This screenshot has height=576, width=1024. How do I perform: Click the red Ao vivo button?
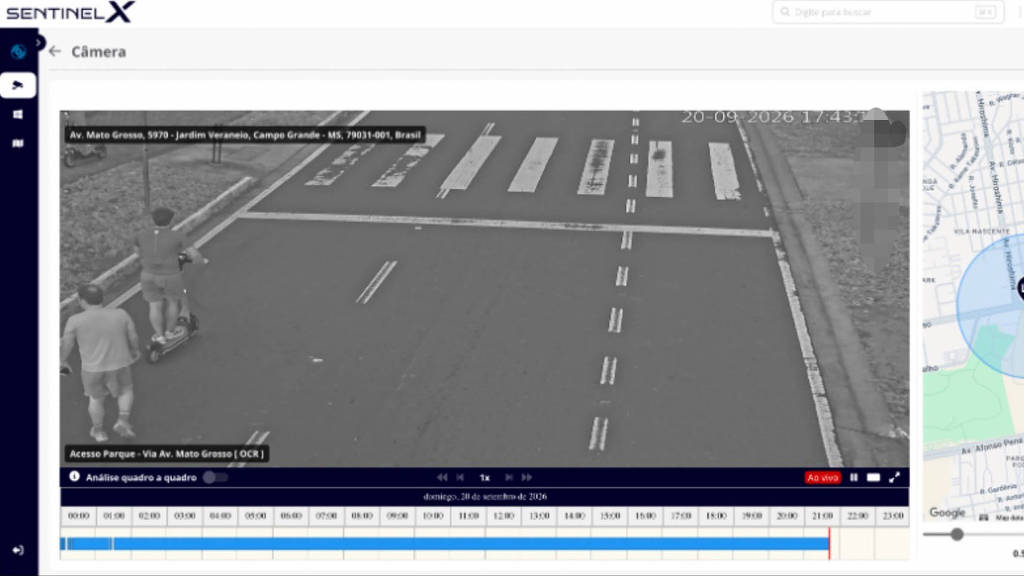[x=822, y=477]
